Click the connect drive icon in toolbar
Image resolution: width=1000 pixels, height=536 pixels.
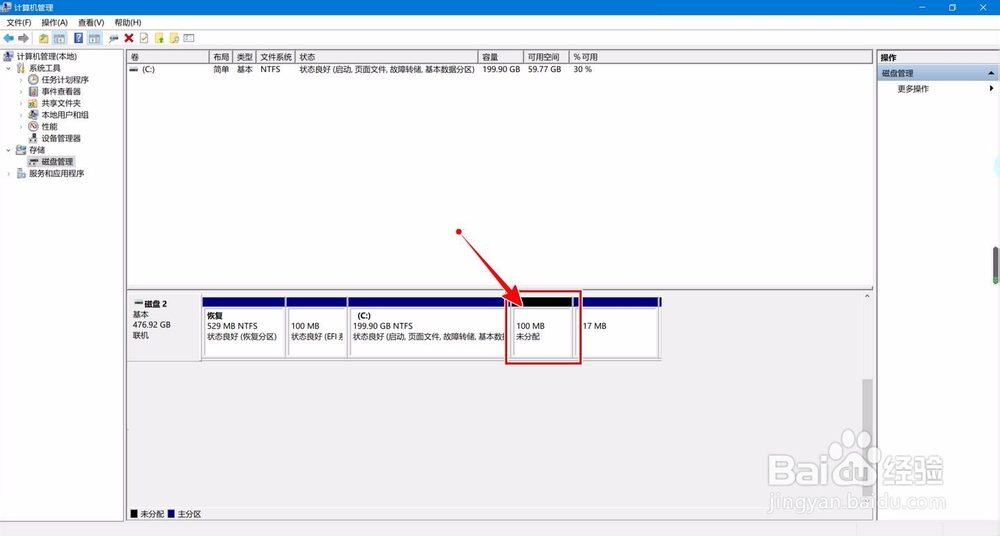pos(114,38)
